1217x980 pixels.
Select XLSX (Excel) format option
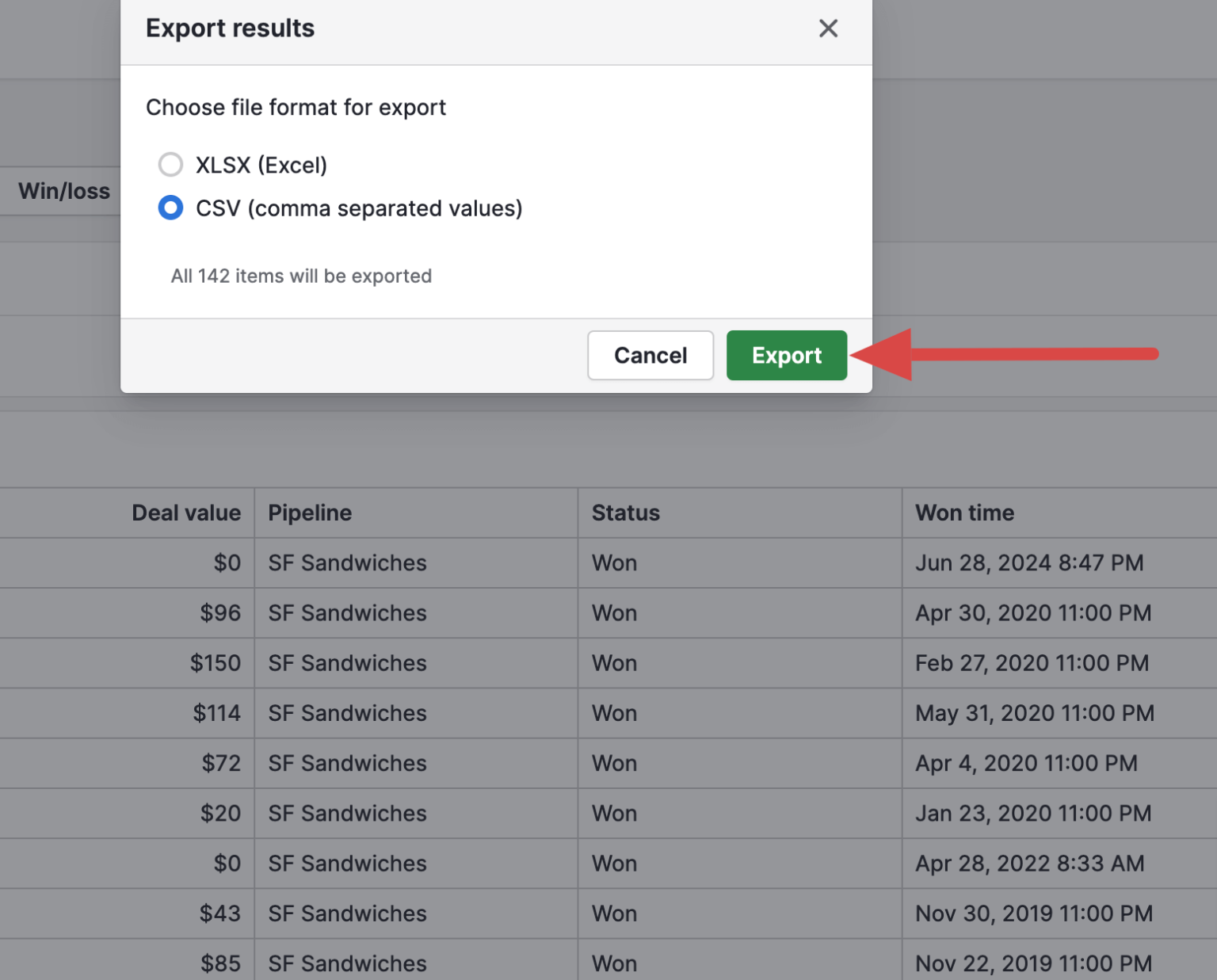pos(170,165)
